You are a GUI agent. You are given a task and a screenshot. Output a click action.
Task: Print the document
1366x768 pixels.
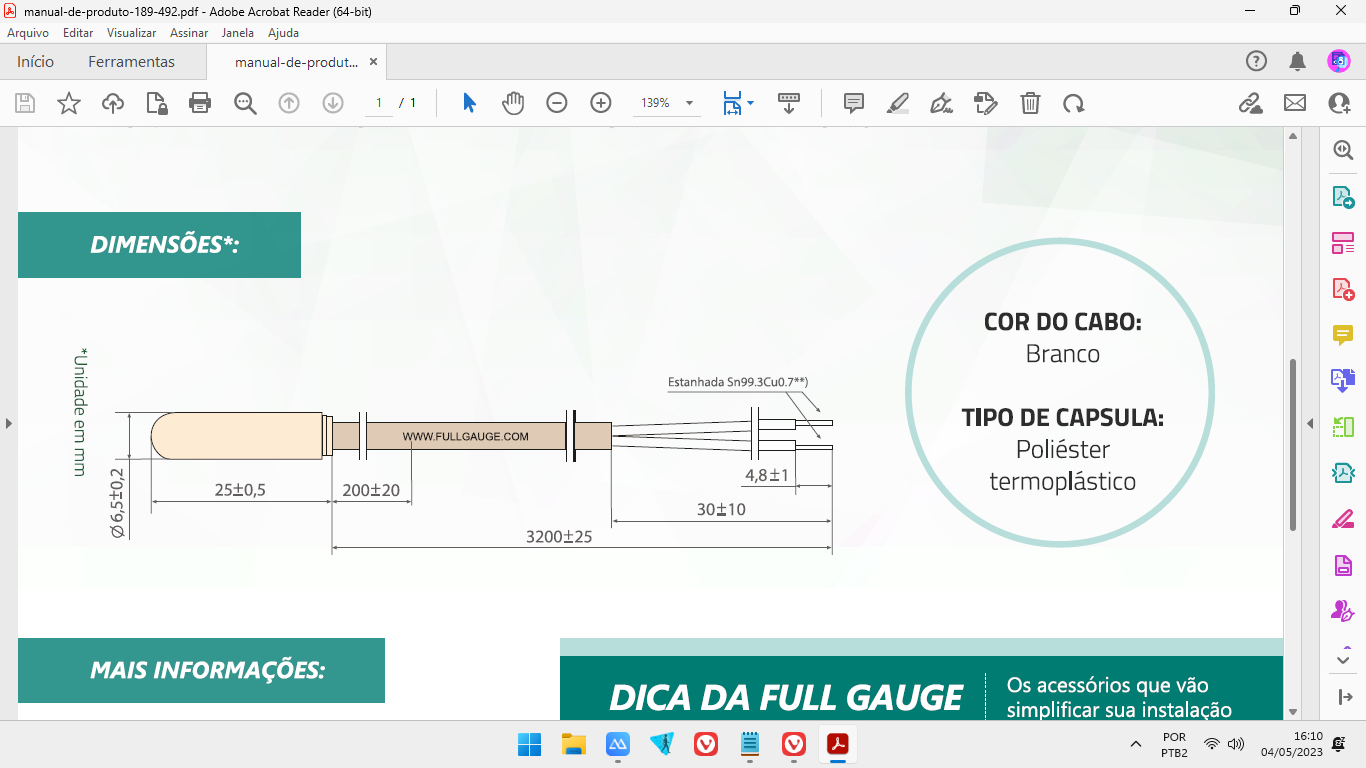[200, 103]
